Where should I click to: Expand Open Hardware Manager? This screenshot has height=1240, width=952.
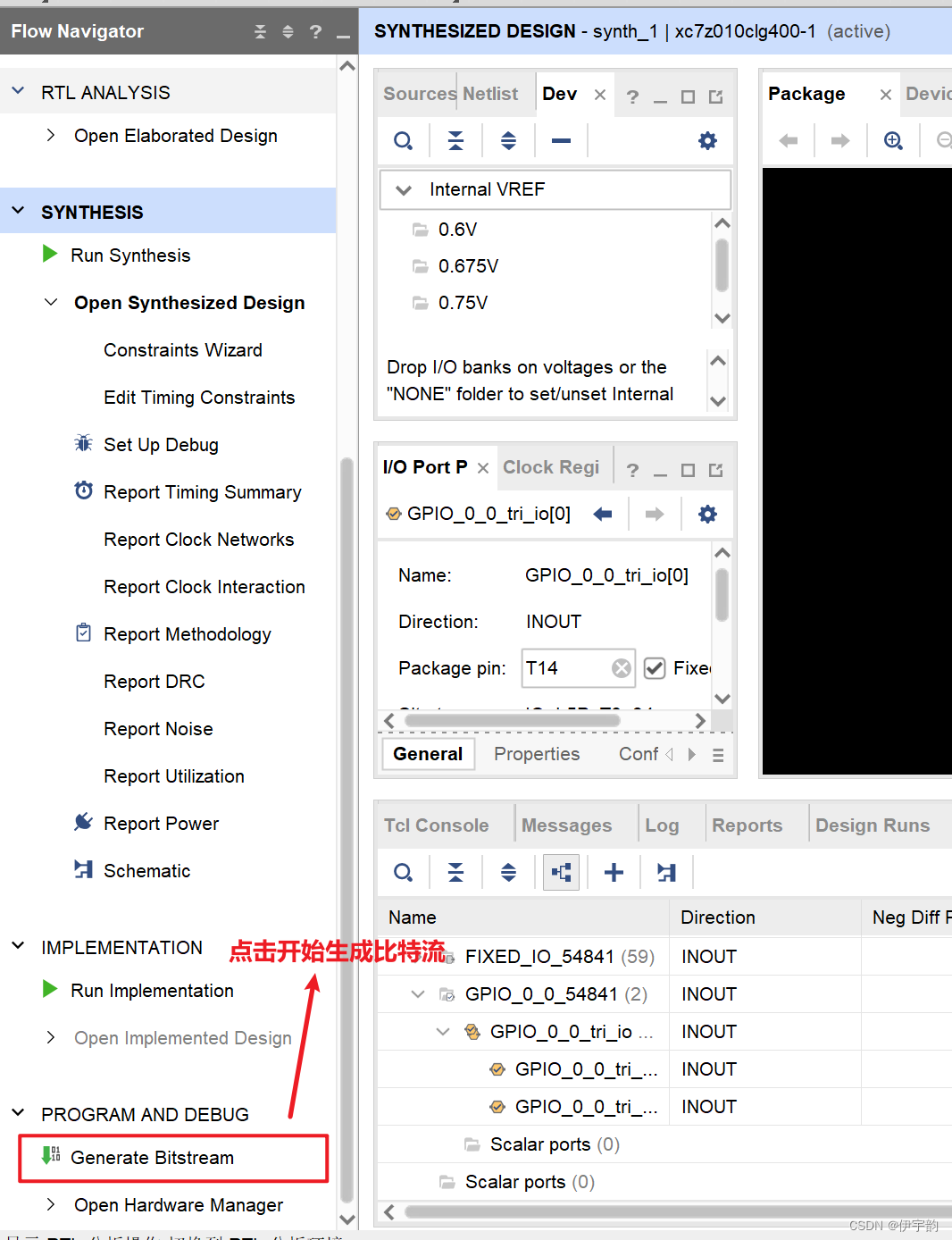[x=50, y=1204]
